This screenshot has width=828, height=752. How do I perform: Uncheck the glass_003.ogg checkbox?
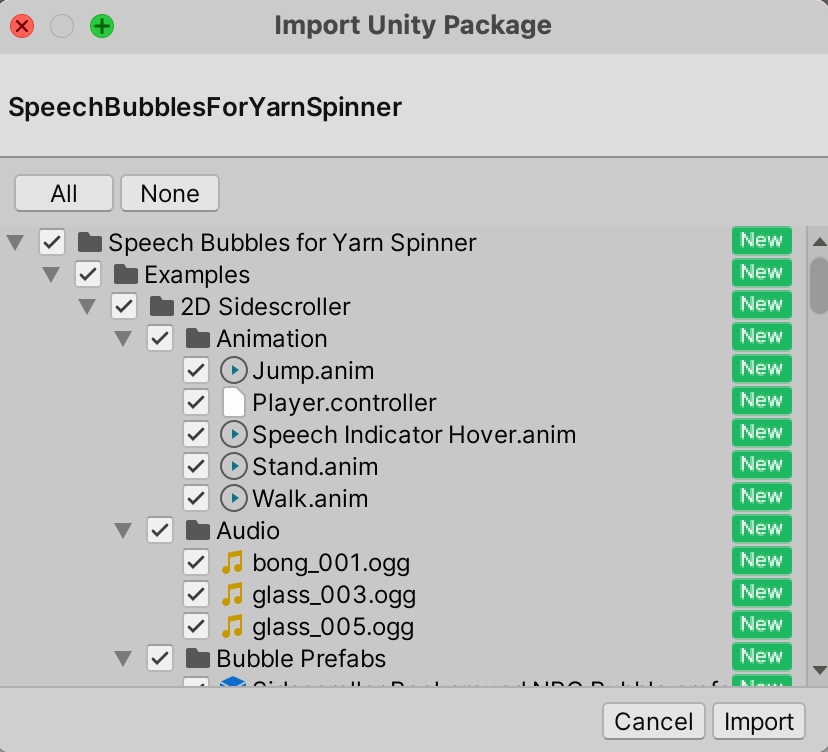point(196,595)
